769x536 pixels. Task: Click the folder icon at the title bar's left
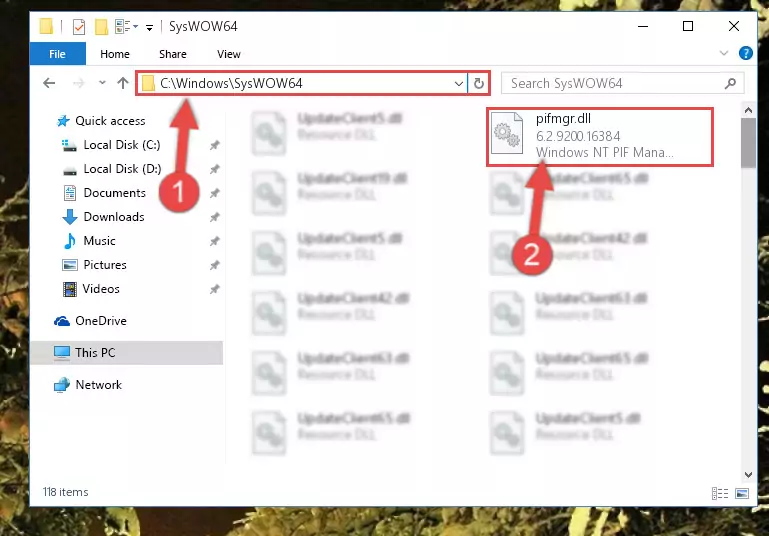pyautogui.click(x=46, y=26)
